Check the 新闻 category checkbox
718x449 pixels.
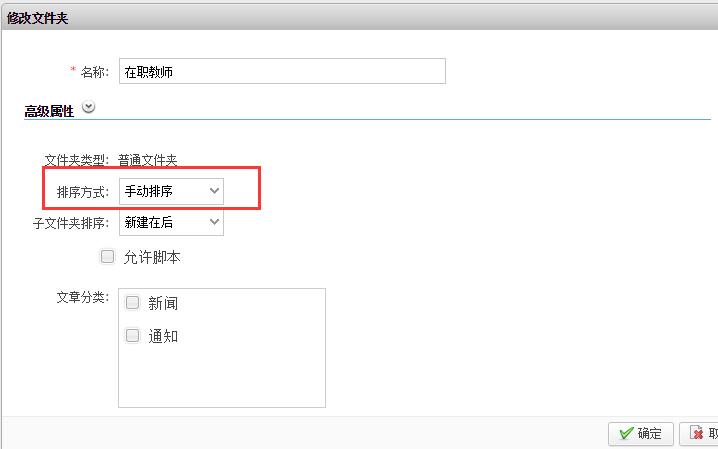click(132, 303)
